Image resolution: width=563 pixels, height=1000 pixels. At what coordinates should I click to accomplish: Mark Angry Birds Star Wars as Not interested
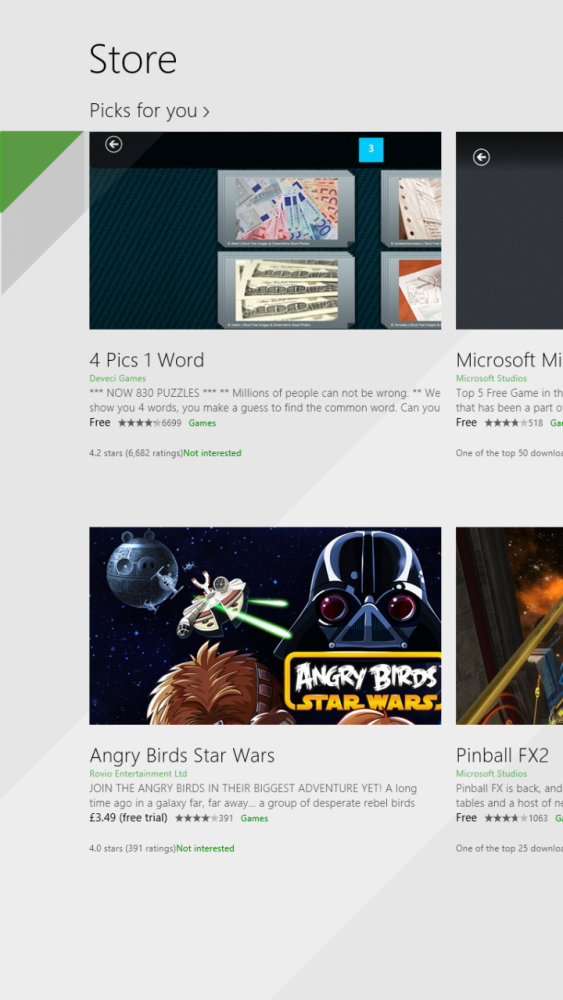pos(205,848)
